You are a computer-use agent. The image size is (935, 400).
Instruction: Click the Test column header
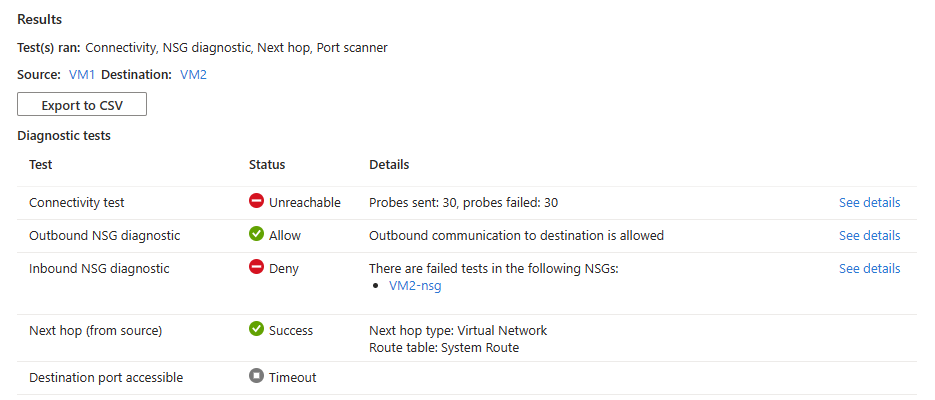(x=41, y=164)
